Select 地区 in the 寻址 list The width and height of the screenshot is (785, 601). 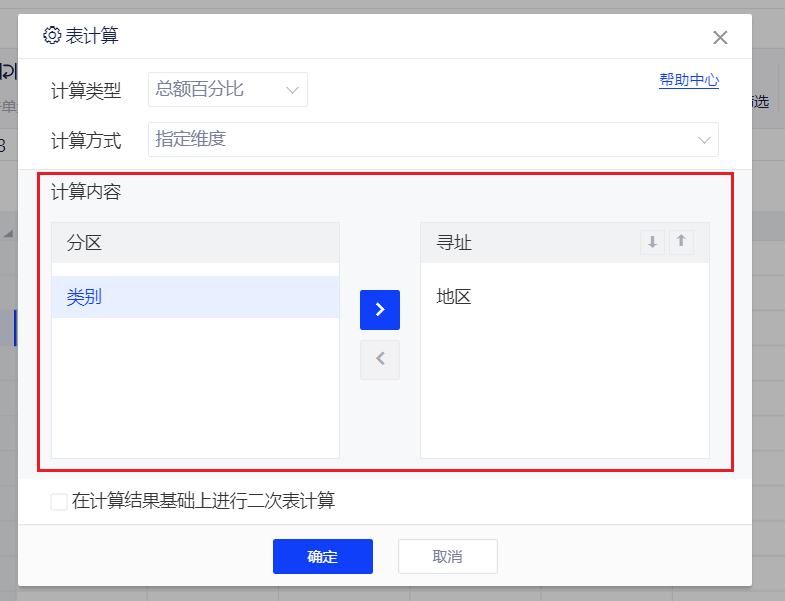(454, 297)
